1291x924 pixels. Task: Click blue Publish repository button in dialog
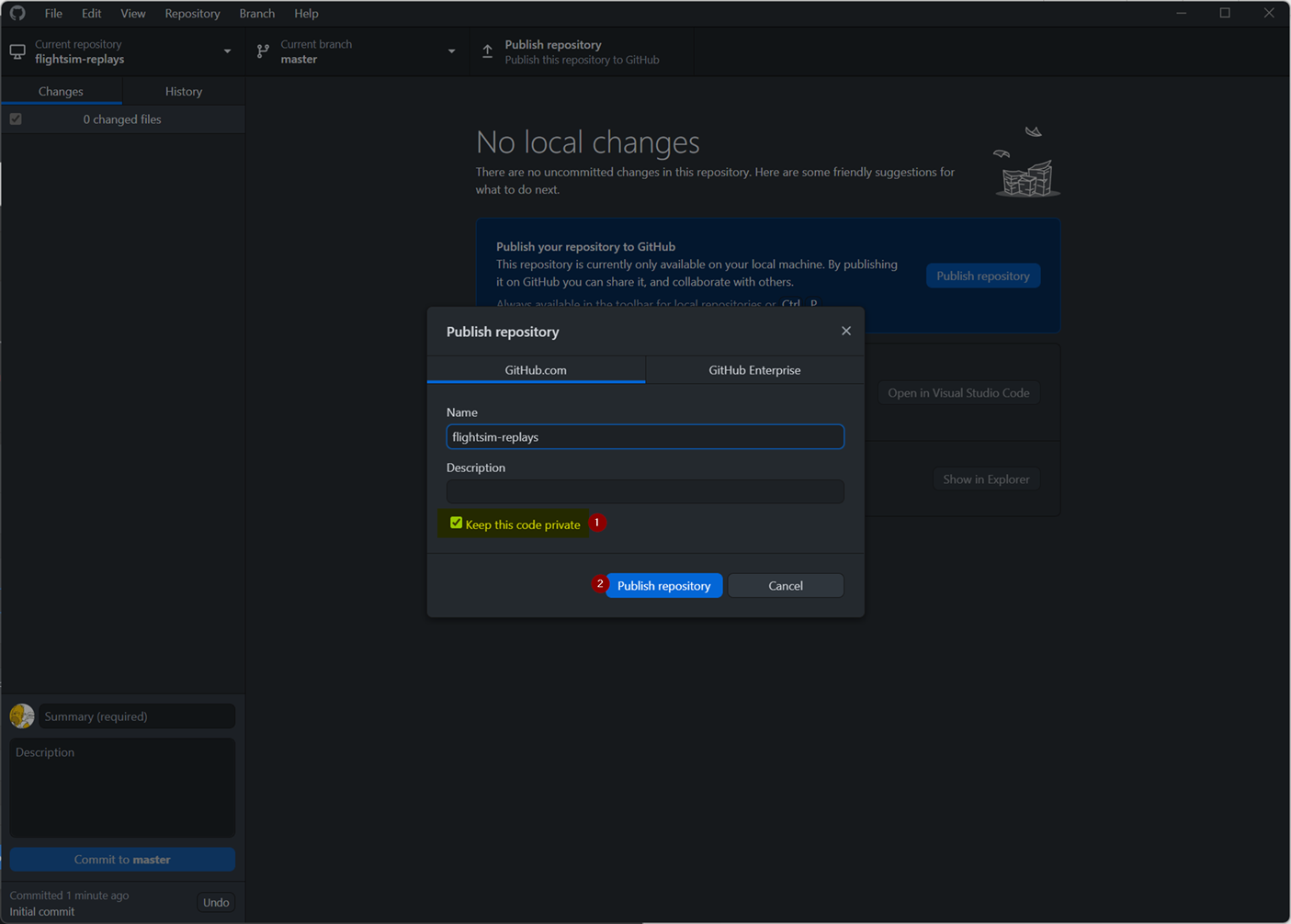(663, 585)
